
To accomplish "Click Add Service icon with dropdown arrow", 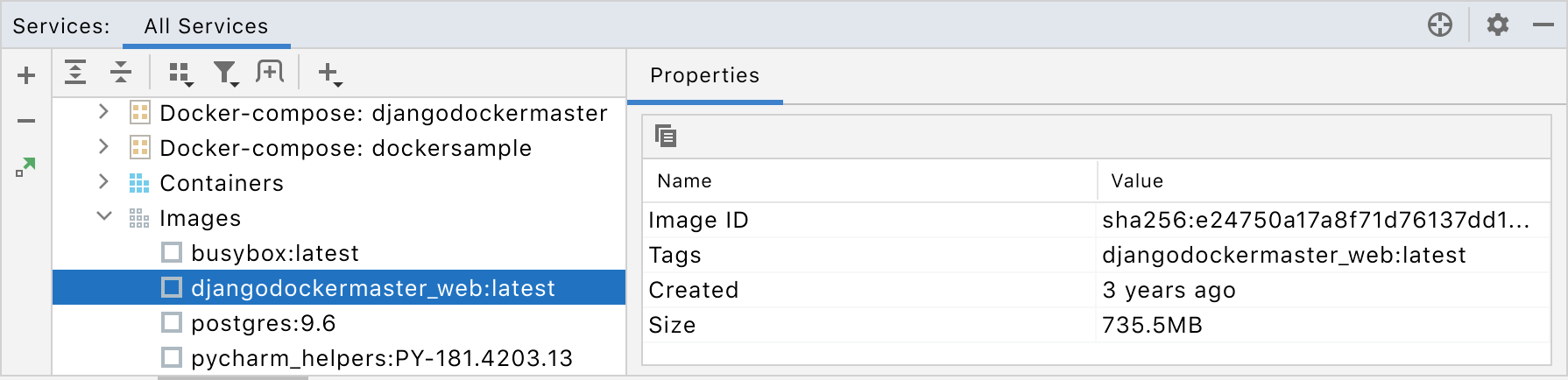I will pos(328,74).
